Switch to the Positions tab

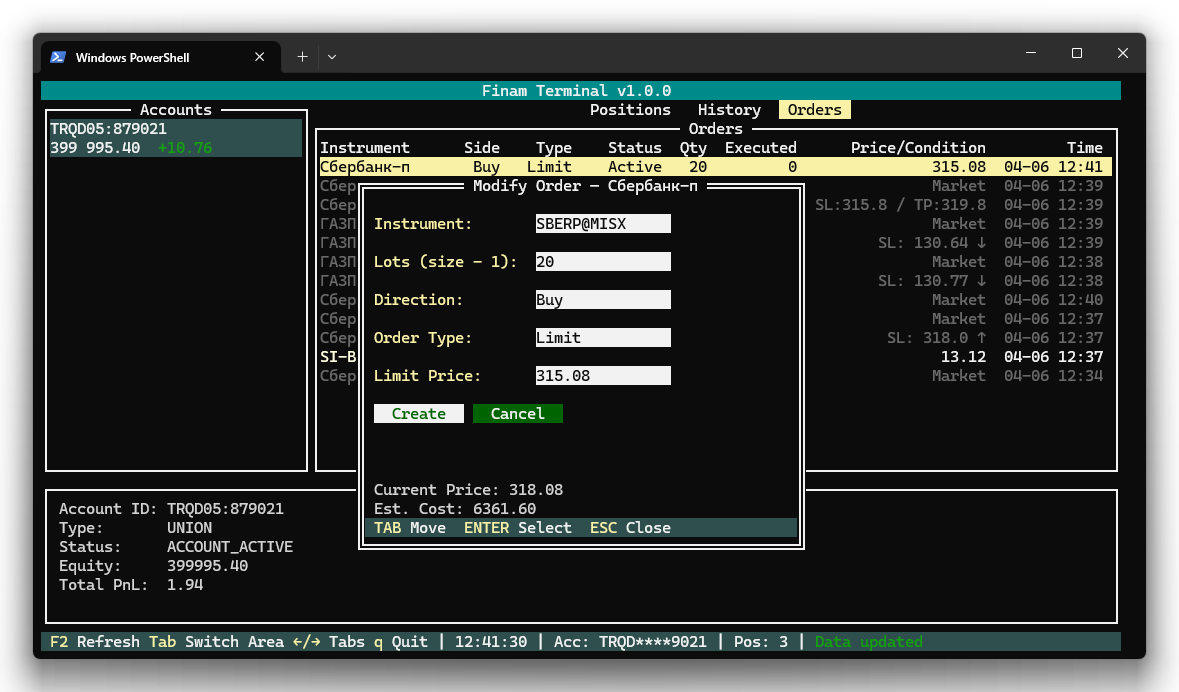click(630, 110)
